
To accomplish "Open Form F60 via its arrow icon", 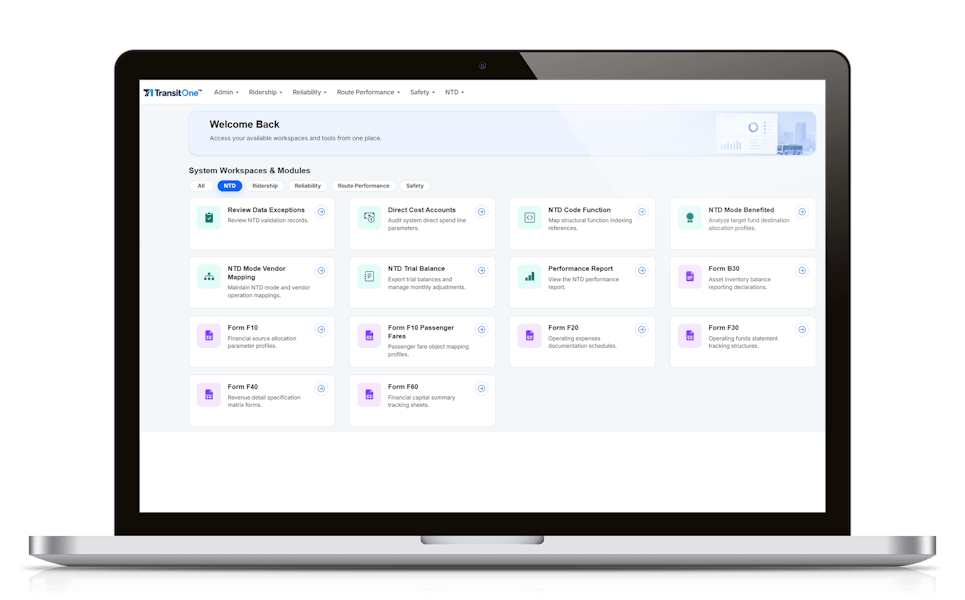I will coord(482,388).
